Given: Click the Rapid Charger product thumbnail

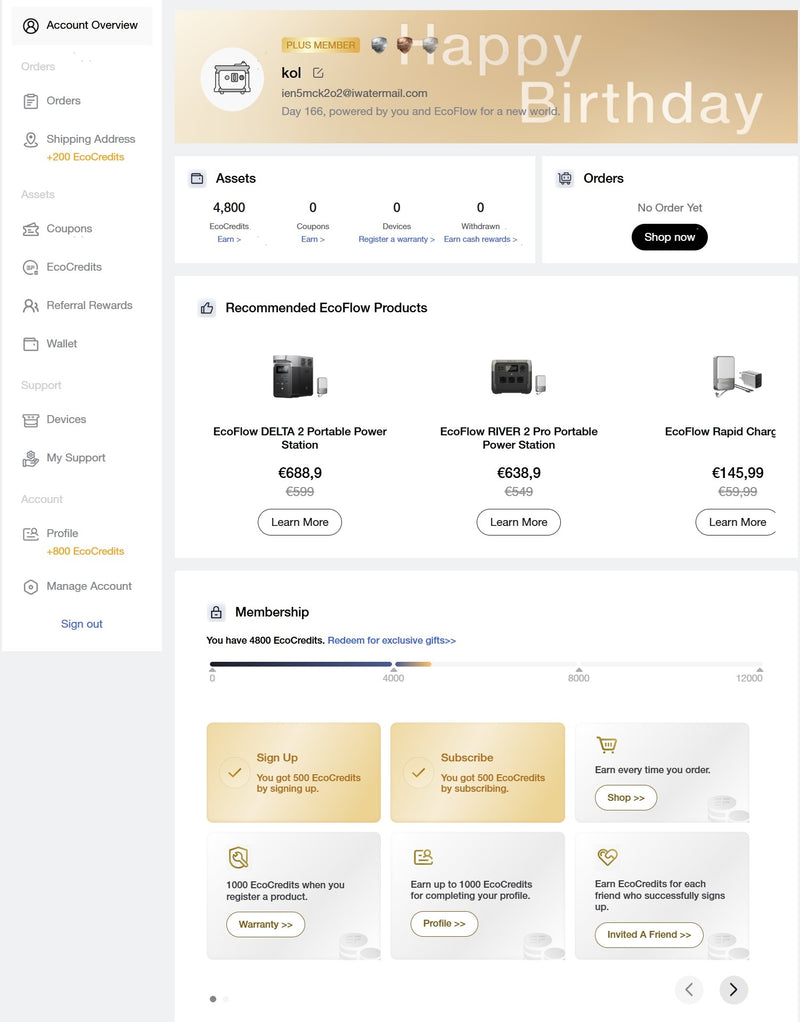Looking at the screenshot, I should click(737, 376).
